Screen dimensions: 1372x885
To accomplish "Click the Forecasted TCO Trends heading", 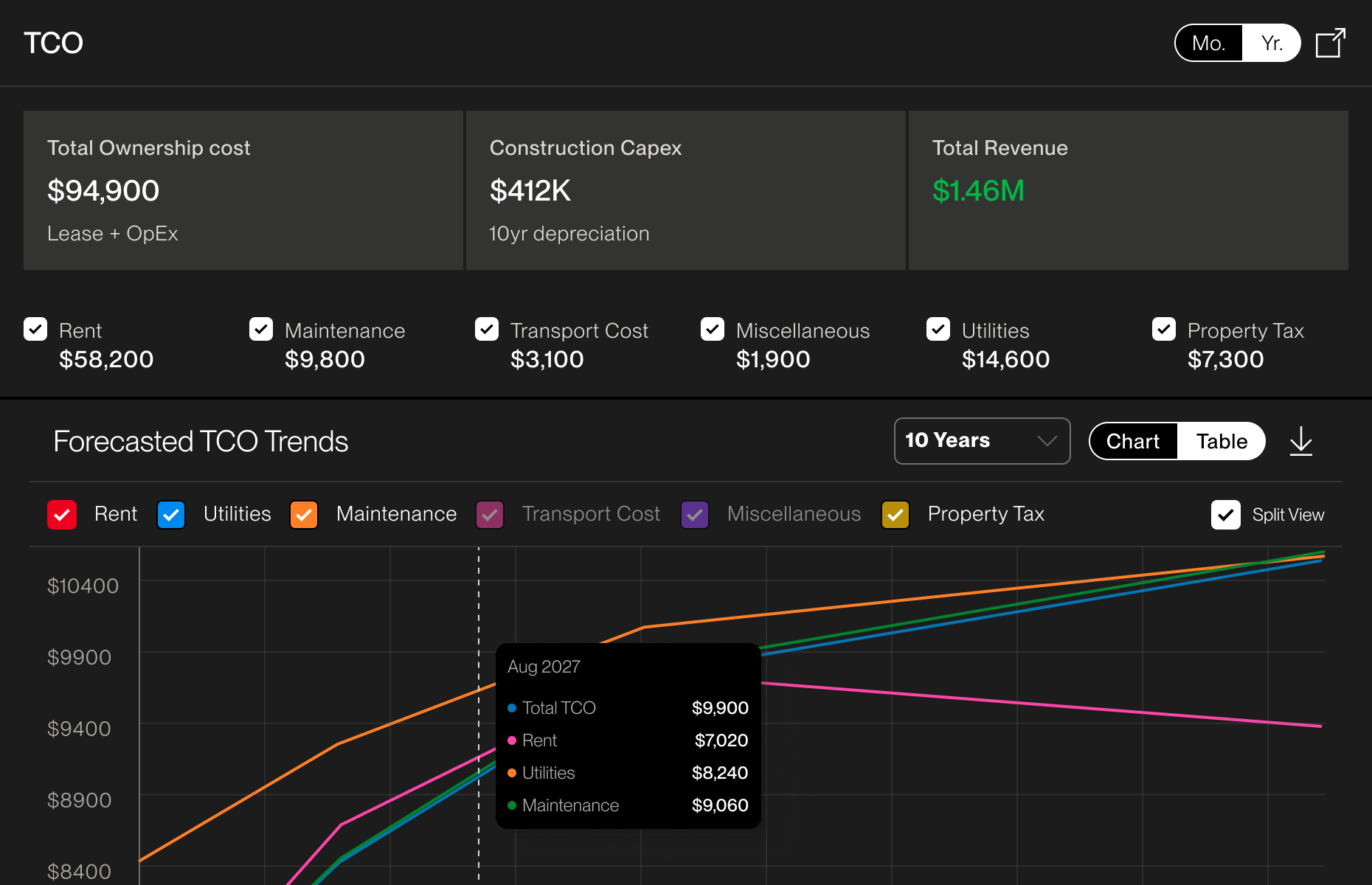I will pyautogui.click(x=201, y=441).
